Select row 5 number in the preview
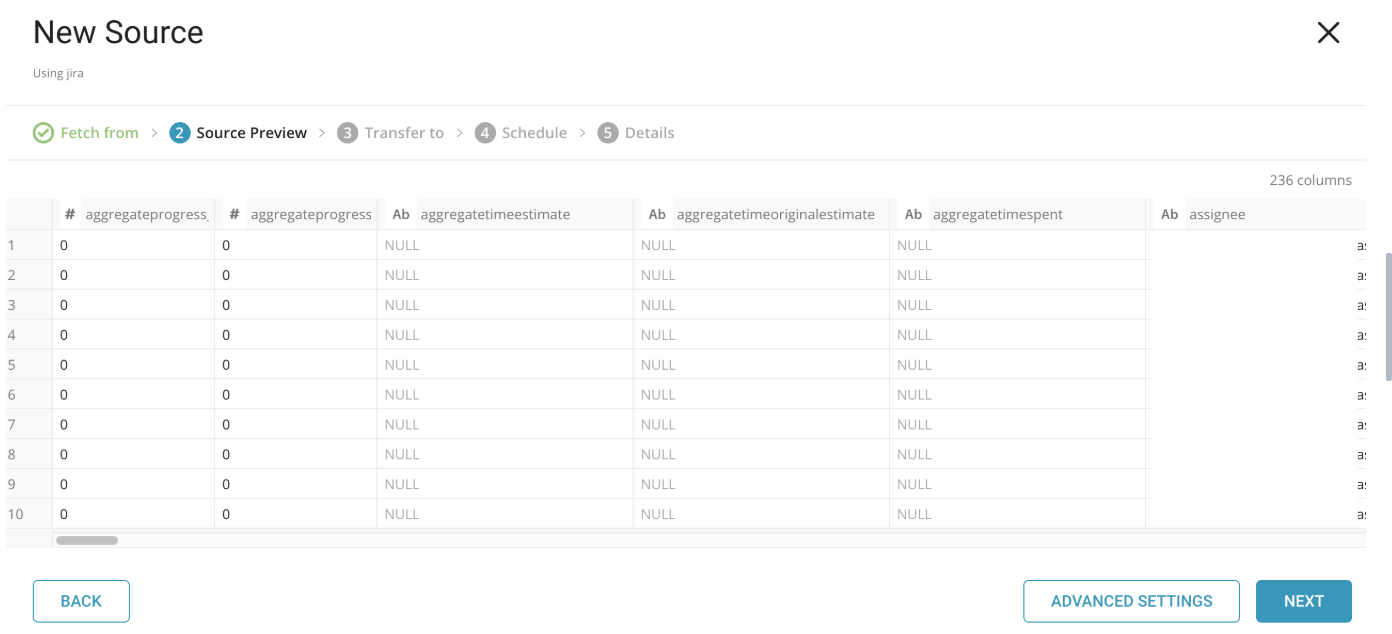The height and width of the screenshot is (634, 1392). click(12, 364)
